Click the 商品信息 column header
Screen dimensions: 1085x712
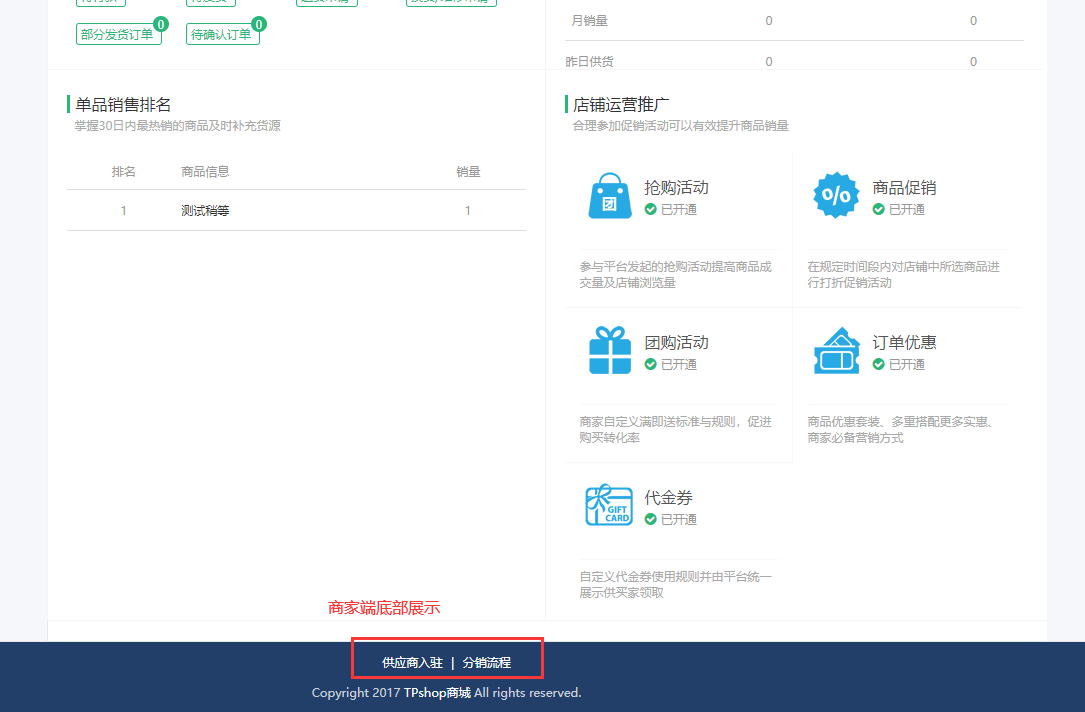point(205,172)
